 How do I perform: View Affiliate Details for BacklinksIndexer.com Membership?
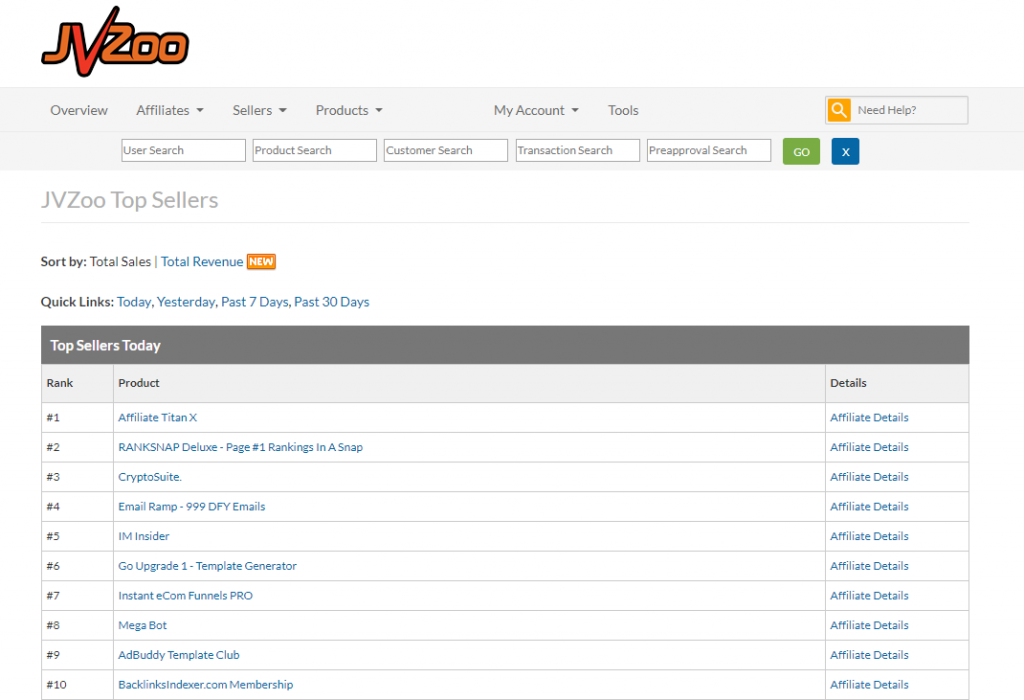coord(869,685)
